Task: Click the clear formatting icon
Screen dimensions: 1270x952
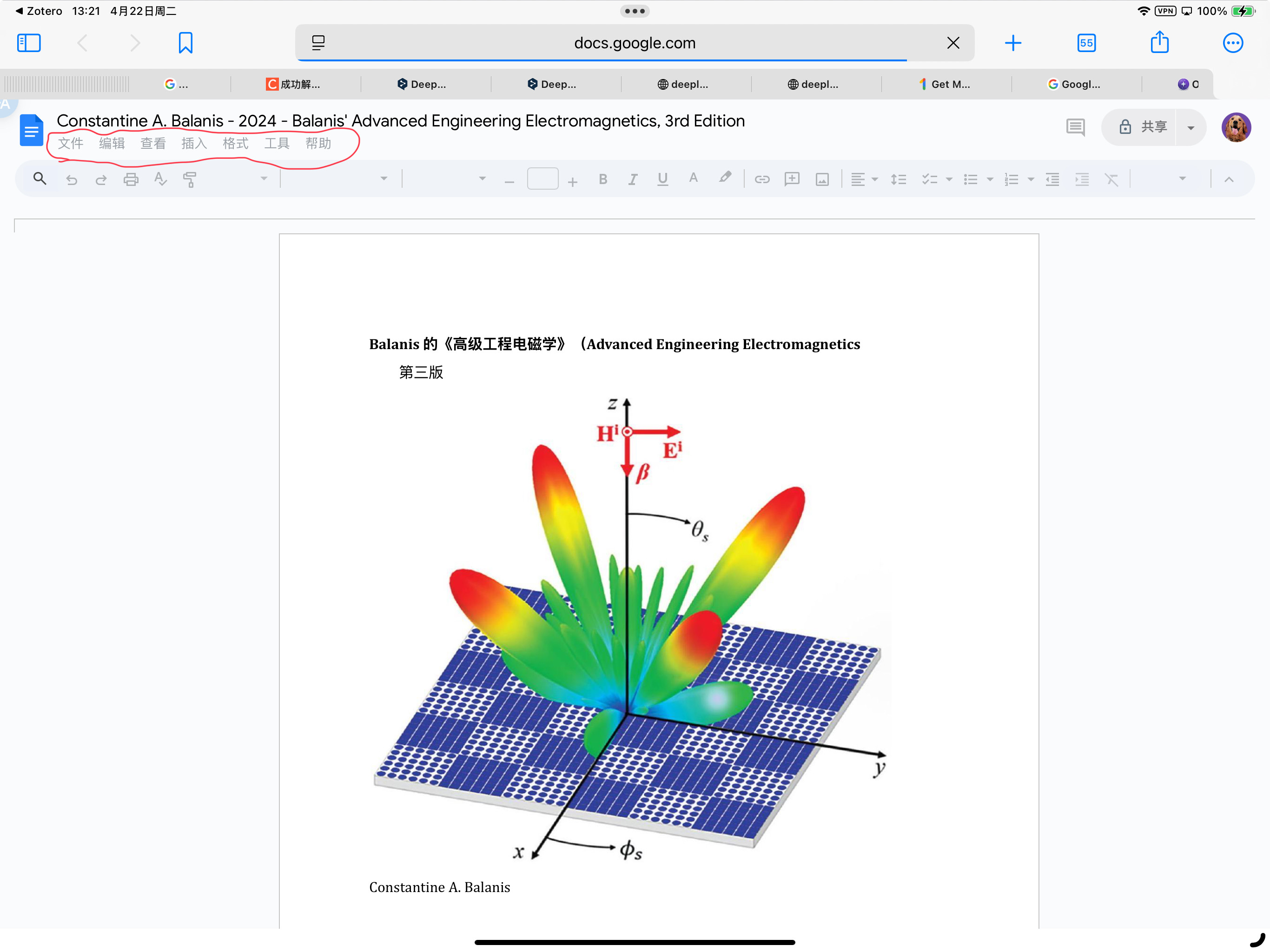Action: click(1111, 180)
